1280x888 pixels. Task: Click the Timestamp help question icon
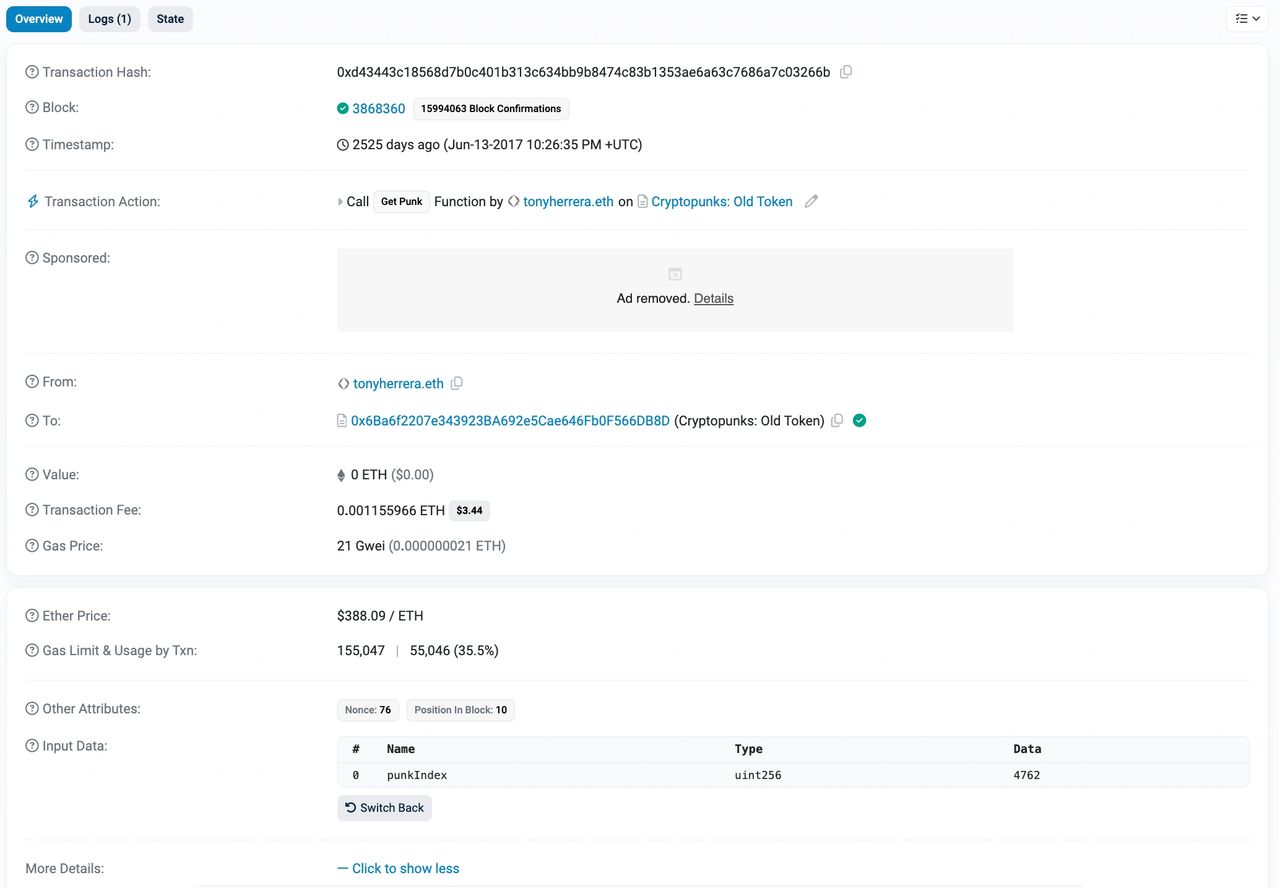pyautogui.click(x=32, y=145)
